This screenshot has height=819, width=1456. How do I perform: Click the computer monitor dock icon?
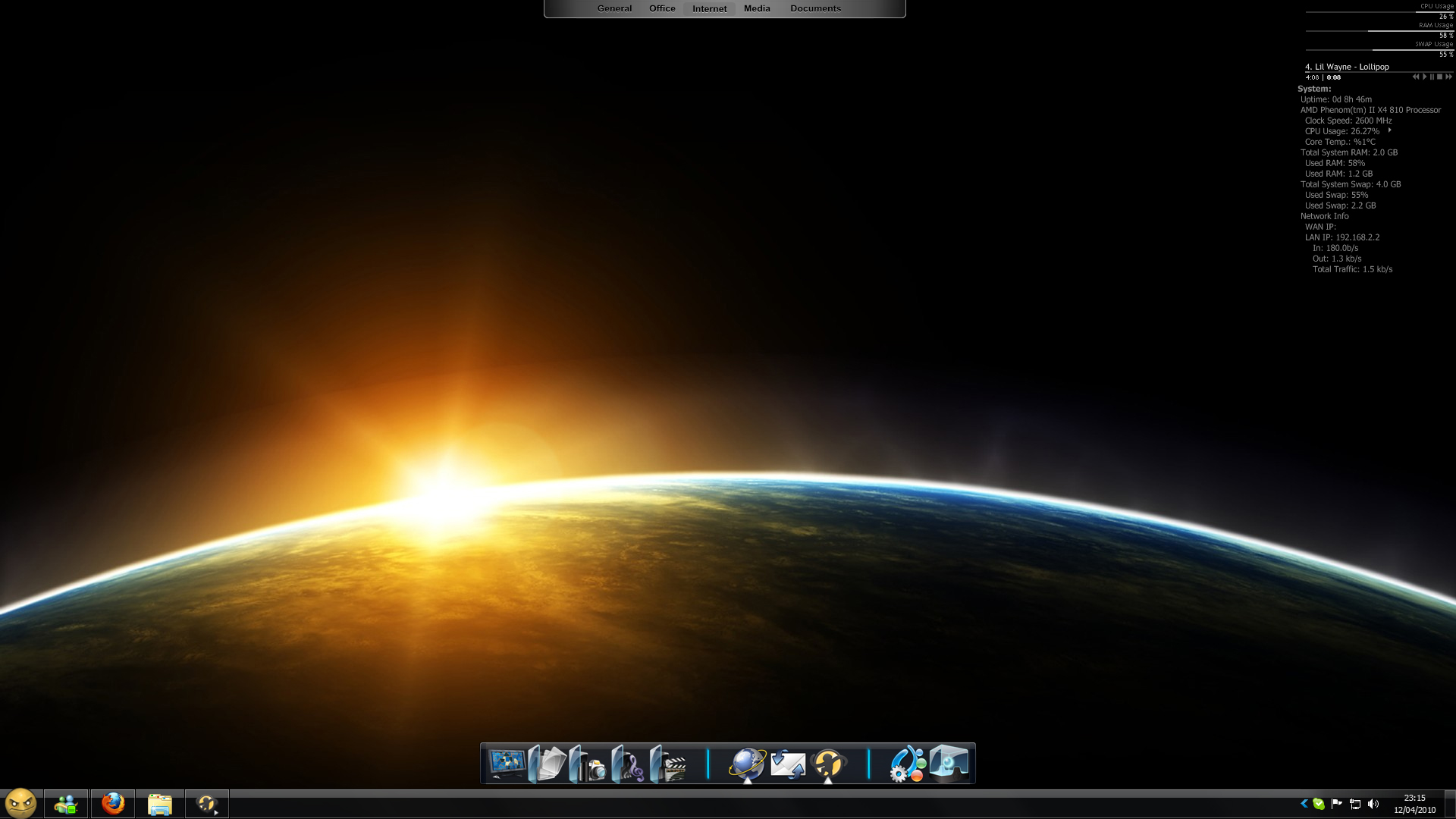(x=507, y=764)
